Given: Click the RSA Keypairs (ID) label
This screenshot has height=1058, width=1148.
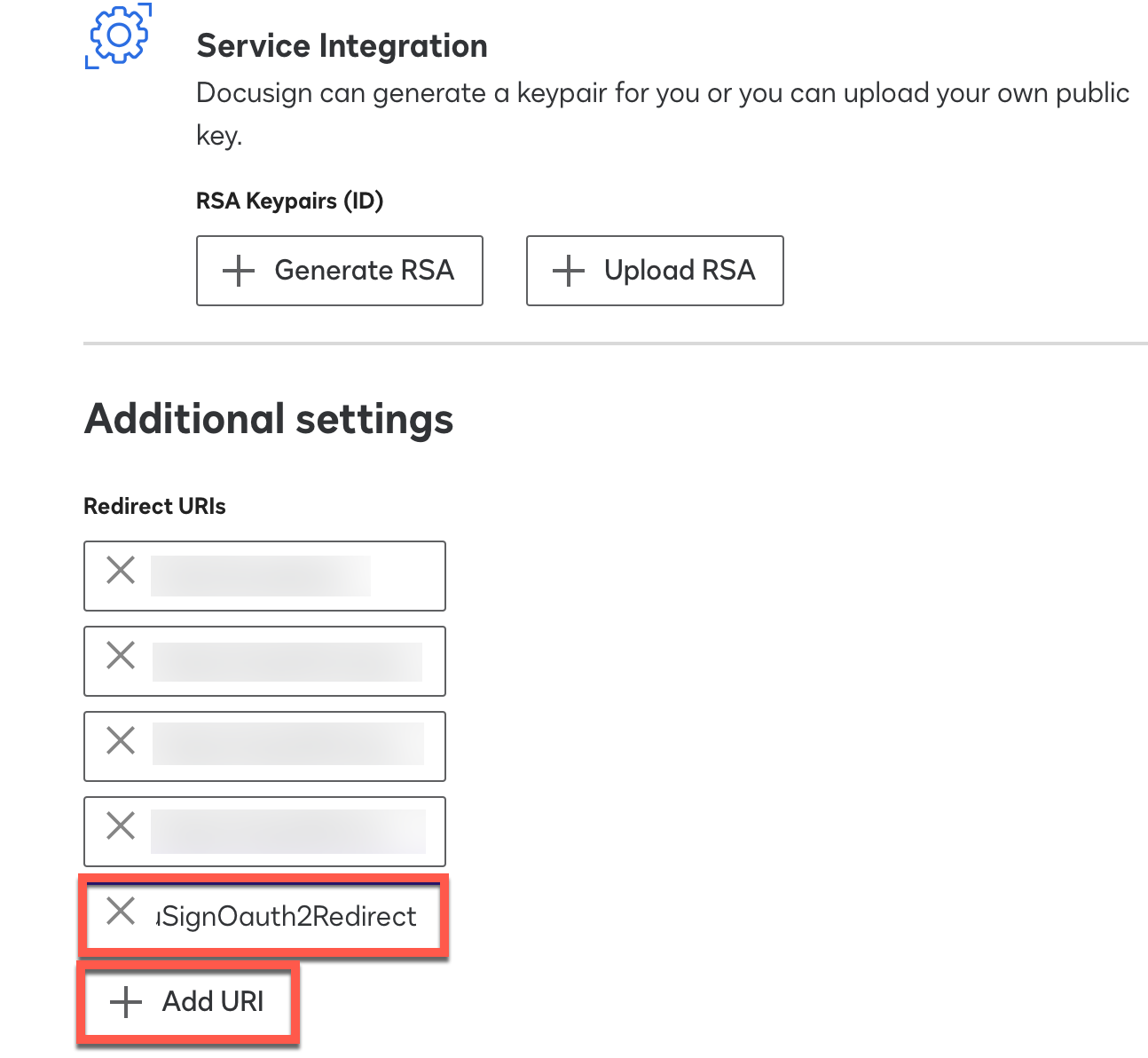Looking at the screenshot, I should 289,201.
